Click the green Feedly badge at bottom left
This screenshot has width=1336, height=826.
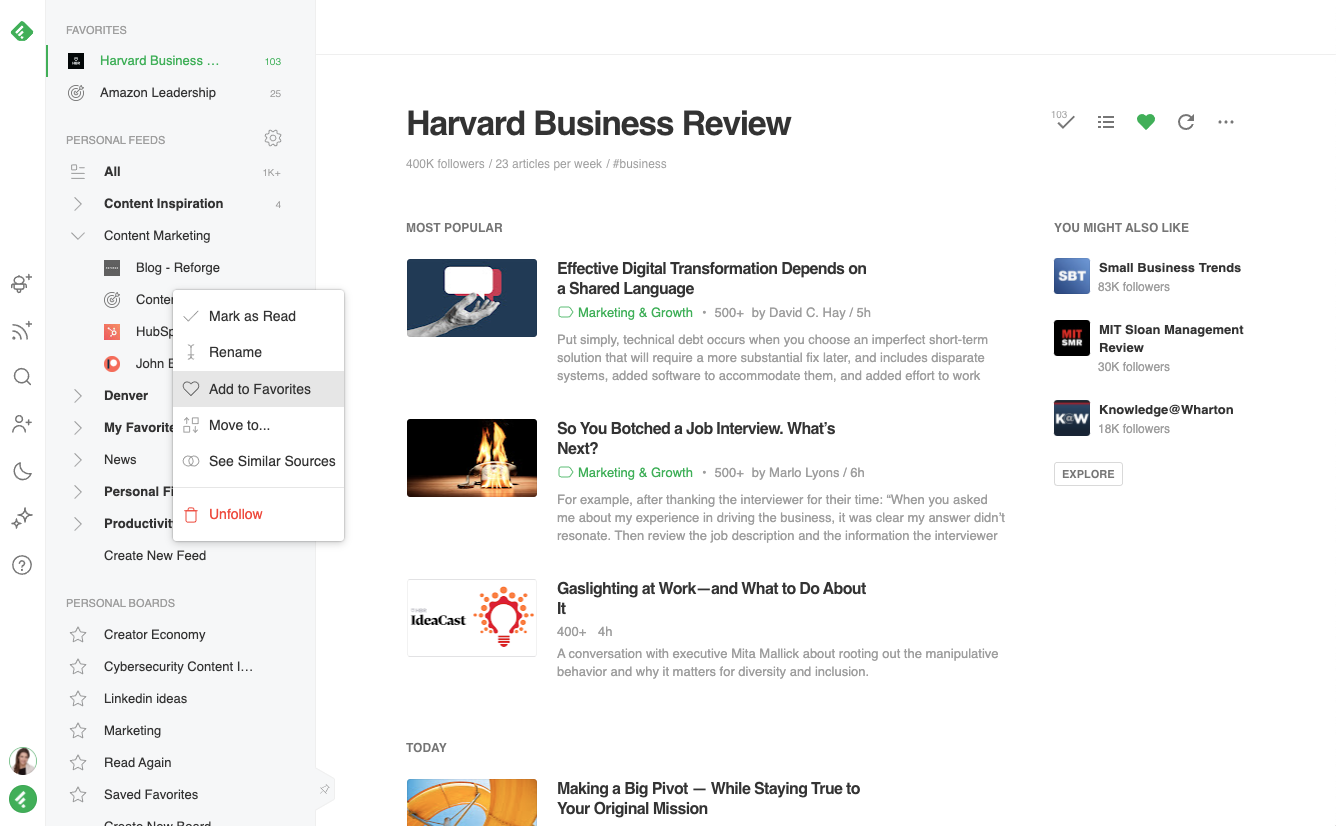tap(23, 799)
